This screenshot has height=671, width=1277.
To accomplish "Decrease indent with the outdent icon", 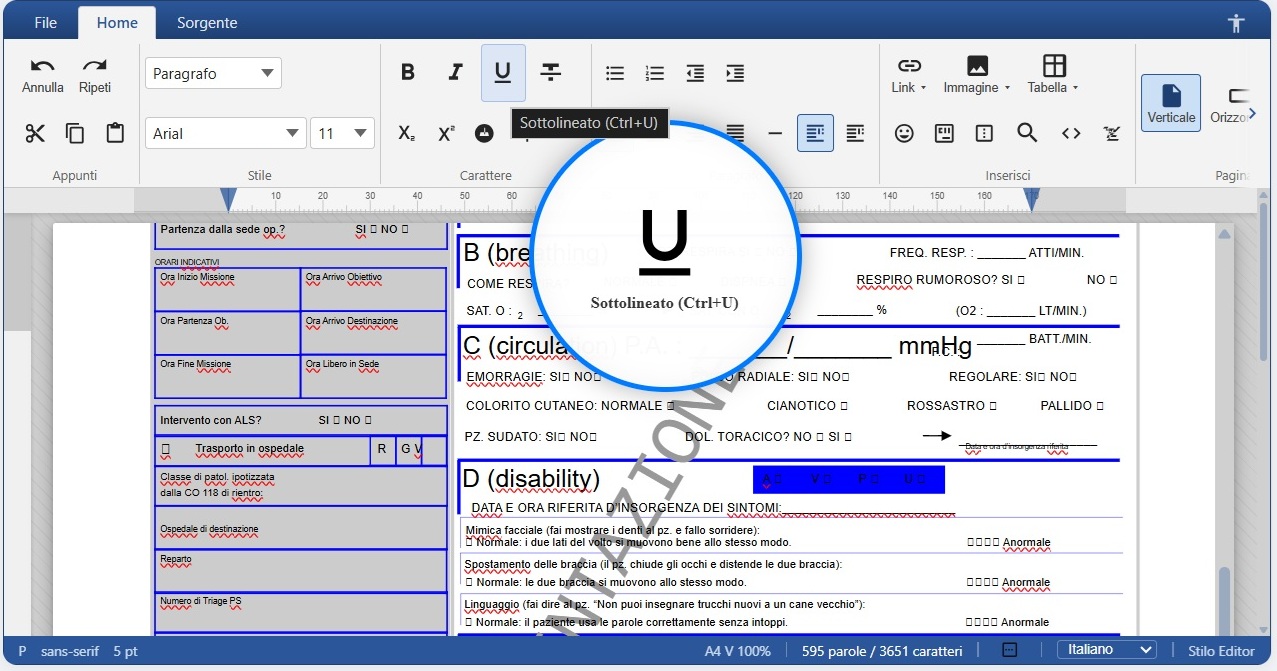I will point(695,73).
